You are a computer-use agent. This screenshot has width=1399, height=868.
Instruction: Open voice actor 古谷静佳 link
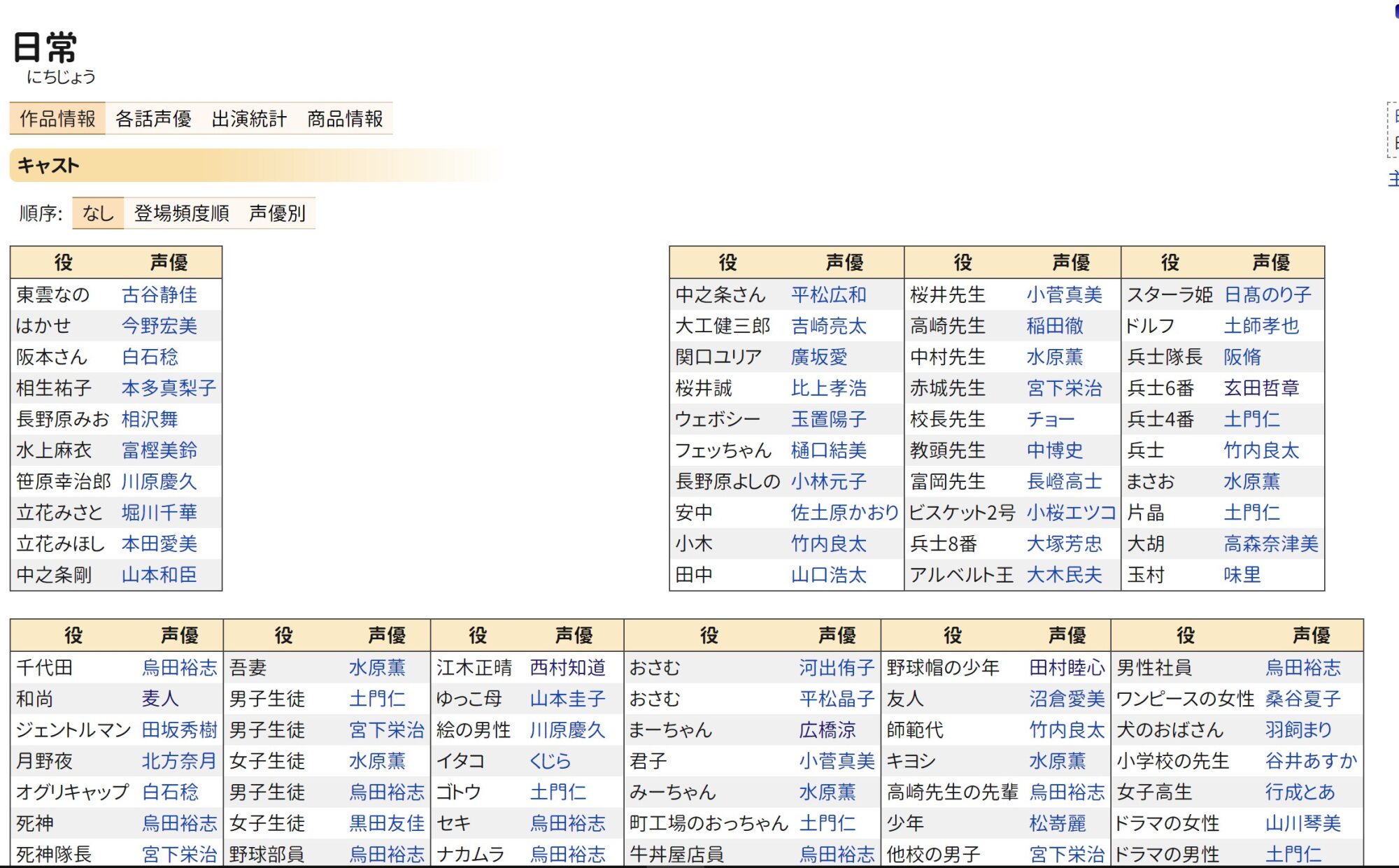point(159,294)
